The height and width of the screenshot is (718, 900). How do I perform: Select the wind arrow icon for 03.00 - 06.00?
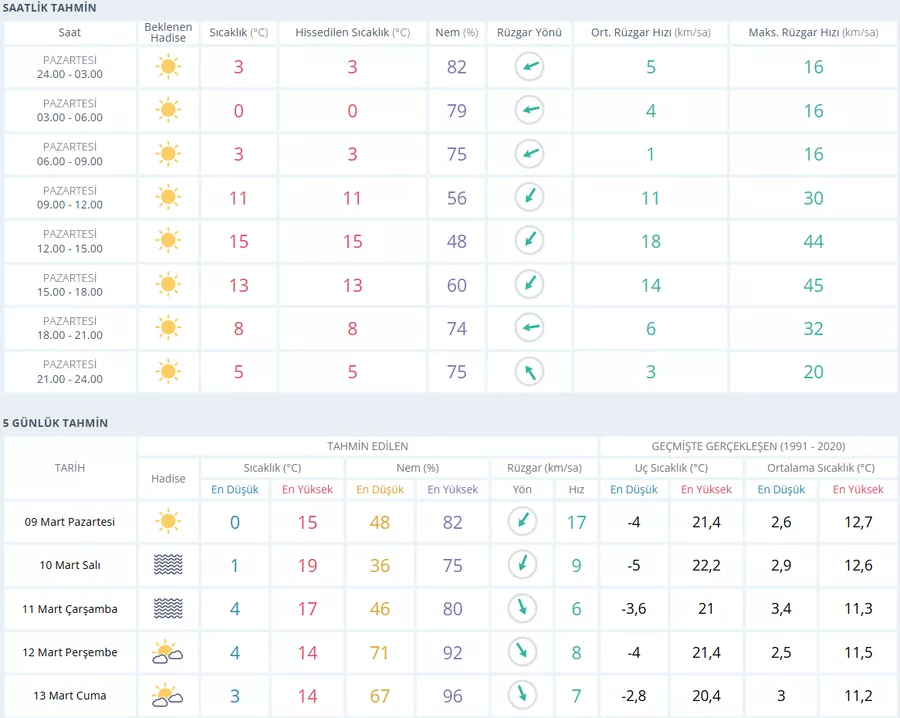point(529,111)
